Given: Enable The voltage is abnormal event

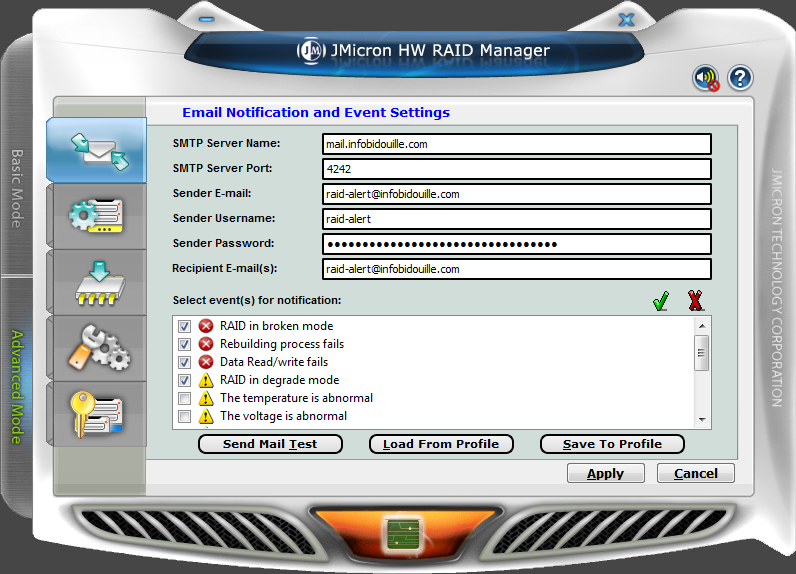Looking at the screenshot, I should (x=184, y=417).
